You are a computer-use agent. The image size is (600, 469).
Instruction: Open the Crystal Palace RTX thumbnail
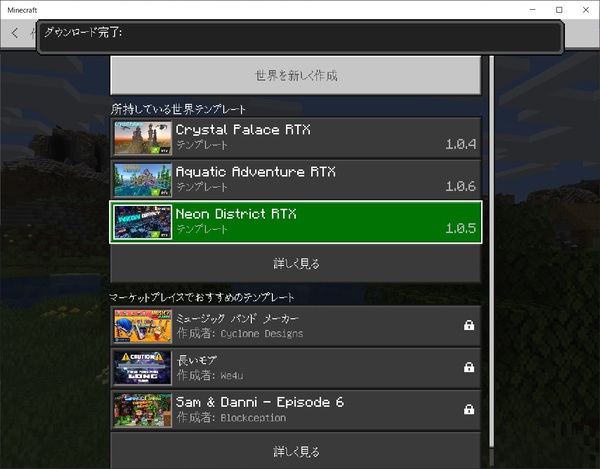coord(143,138)
